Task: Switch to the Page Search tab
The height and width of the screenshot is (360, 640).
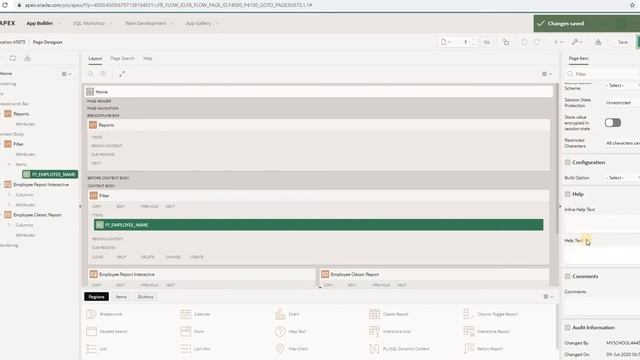Action: tap(122, 58)
